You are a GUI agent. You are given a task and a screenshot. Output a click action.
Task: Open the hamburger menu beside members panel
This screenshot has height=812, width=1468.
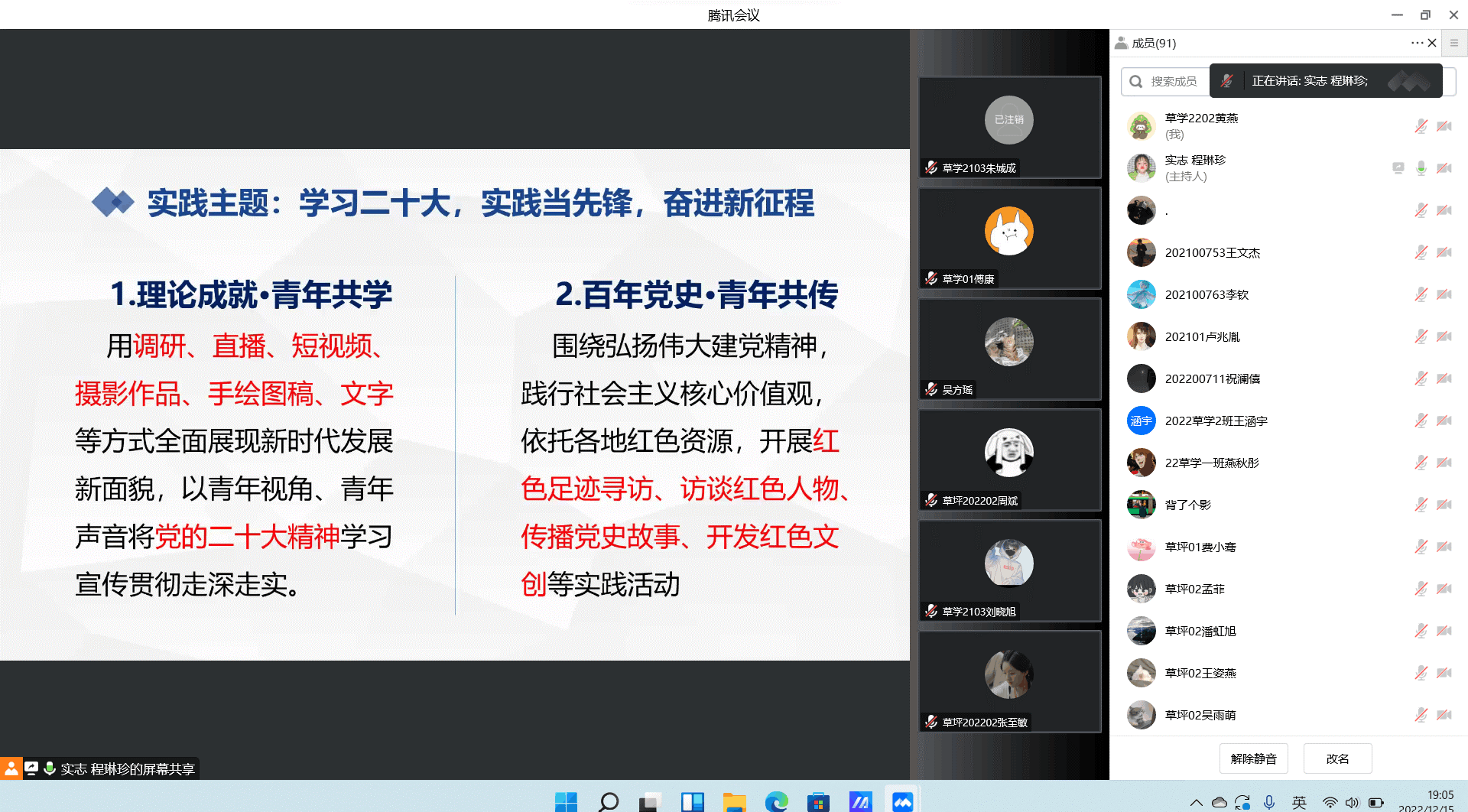click(x=1454, y=43)
